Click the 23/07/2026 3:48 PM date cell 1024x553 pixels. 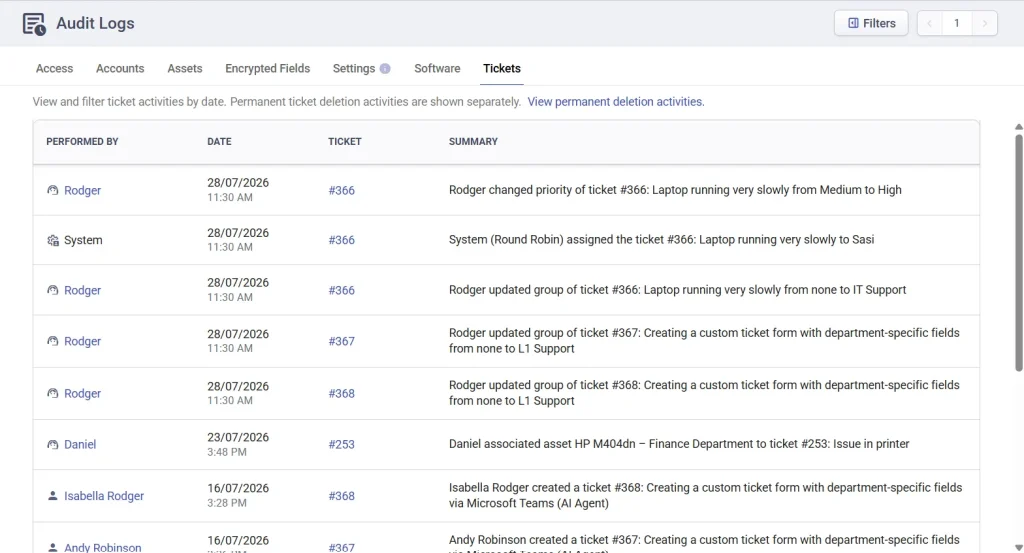(238, 444)
